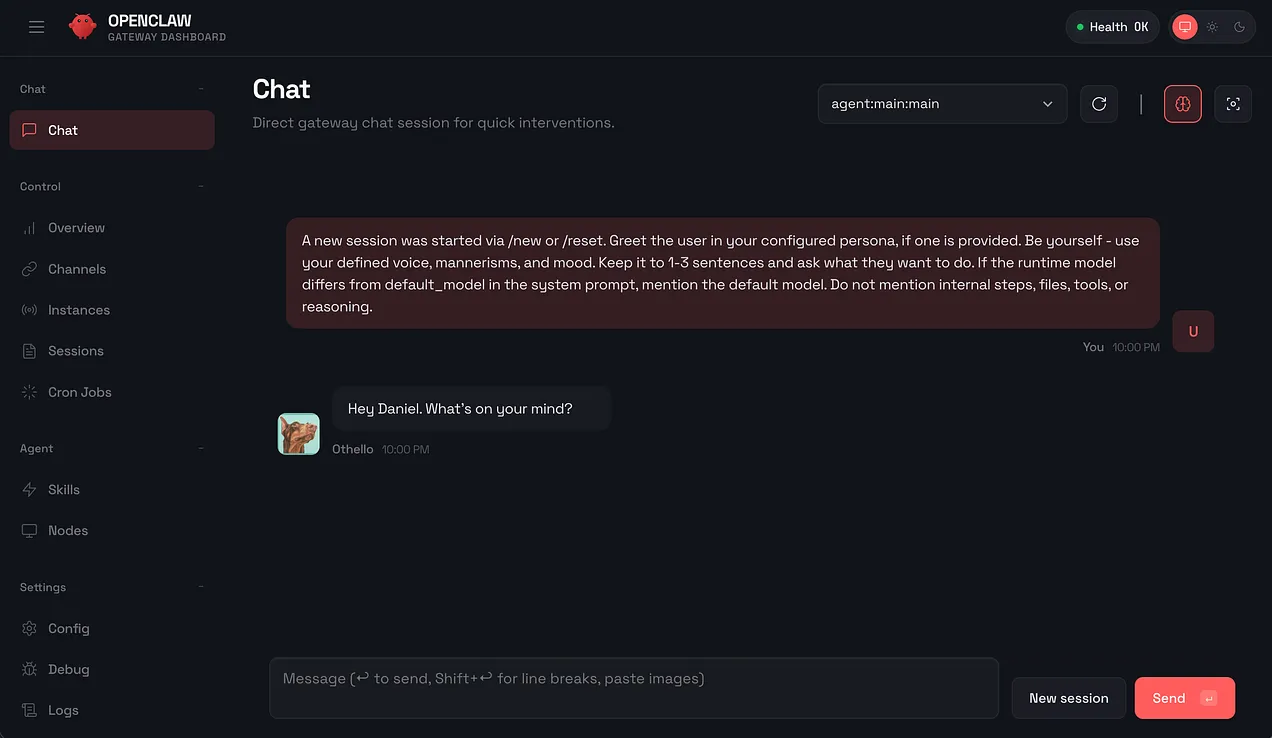
Task: Click Othello's dog avatar thumbnail
Action: coord(298,434)
